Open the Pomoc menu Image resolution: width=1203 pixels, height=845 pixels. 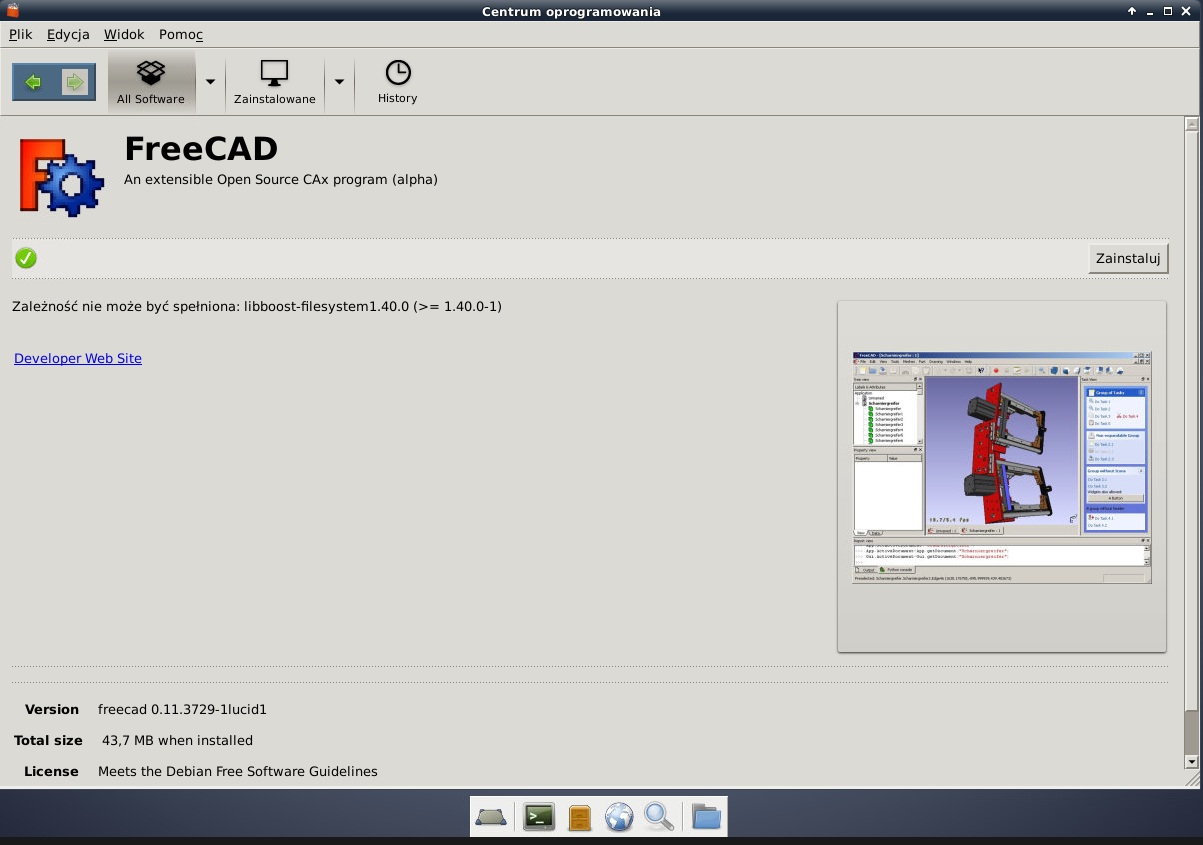pos(181,34)
